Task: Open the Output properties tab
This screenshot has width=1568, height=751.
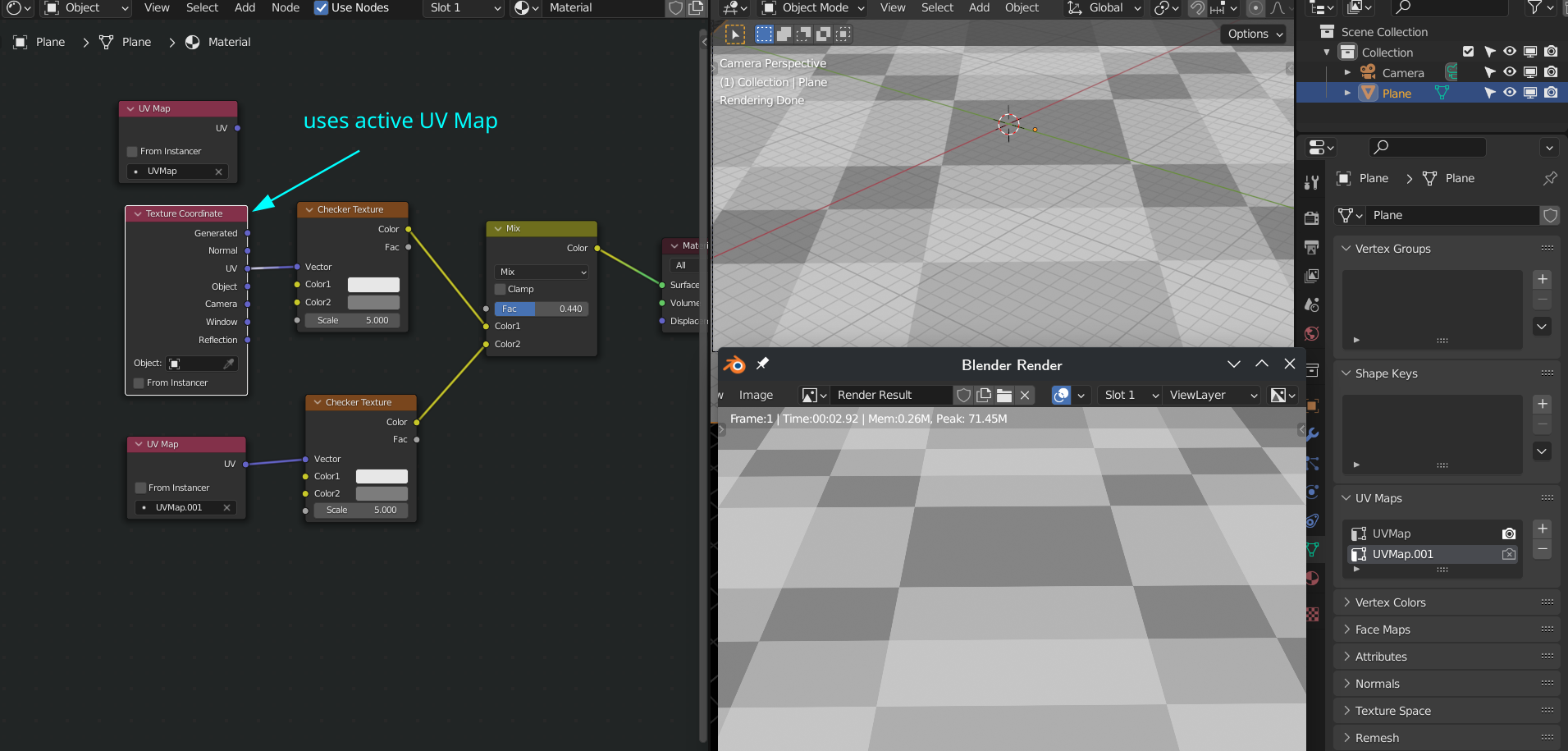Action: tap(1312, 247)
